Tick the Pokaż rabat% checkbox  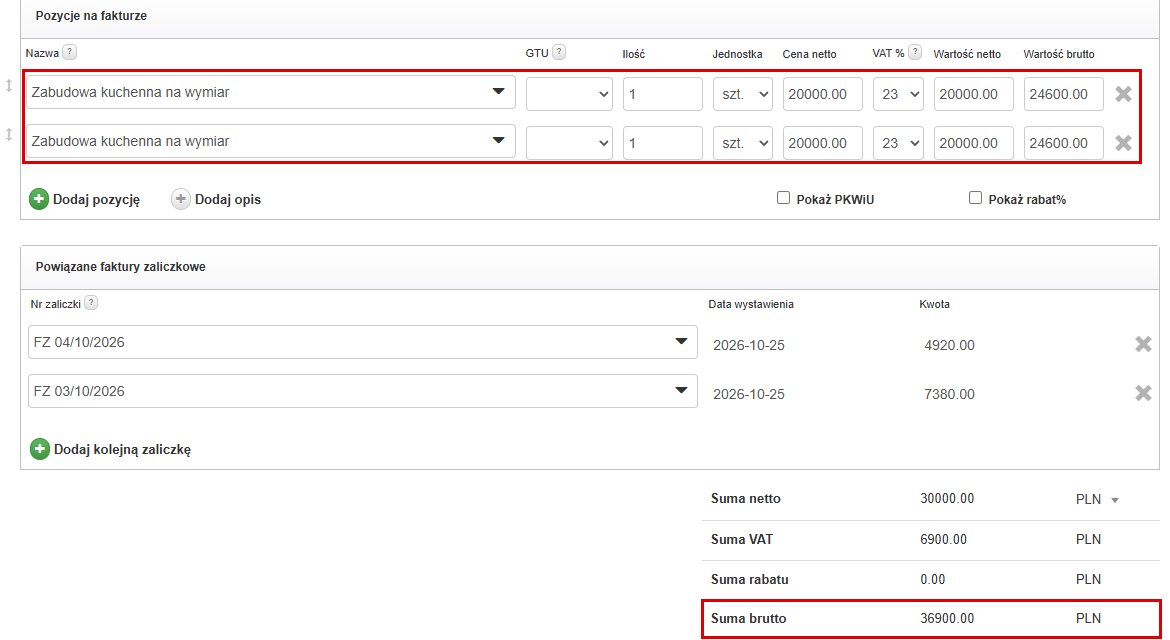[x=975, y=198]
